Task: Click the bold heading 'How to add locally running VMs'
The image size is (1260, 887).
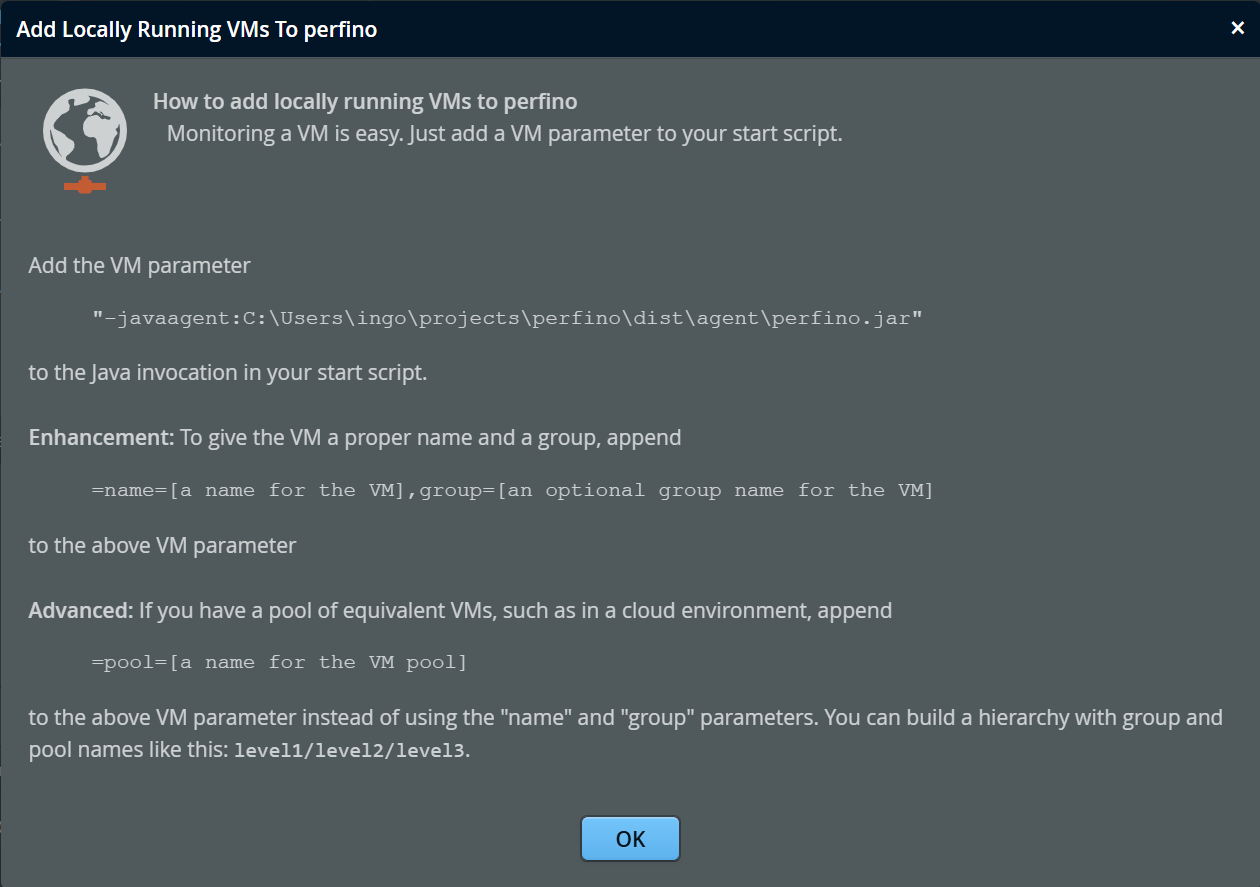Action: (365, 101)
